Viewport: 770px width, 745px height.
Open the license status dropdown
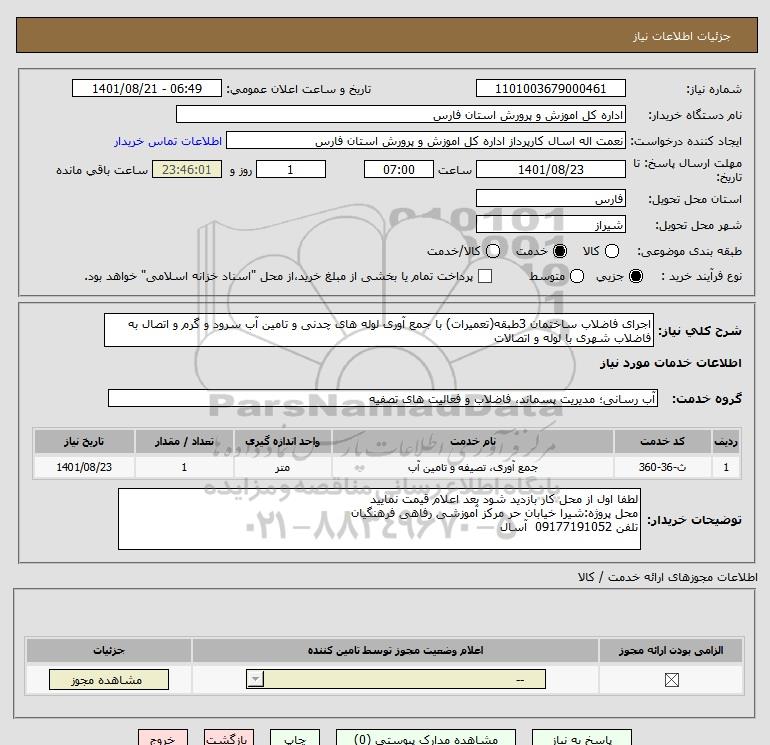396,680
